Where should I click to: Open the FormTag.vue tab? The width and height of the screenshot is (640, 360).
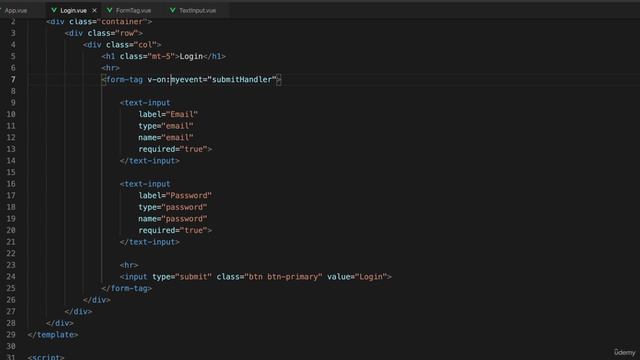(x=133, y=10)
